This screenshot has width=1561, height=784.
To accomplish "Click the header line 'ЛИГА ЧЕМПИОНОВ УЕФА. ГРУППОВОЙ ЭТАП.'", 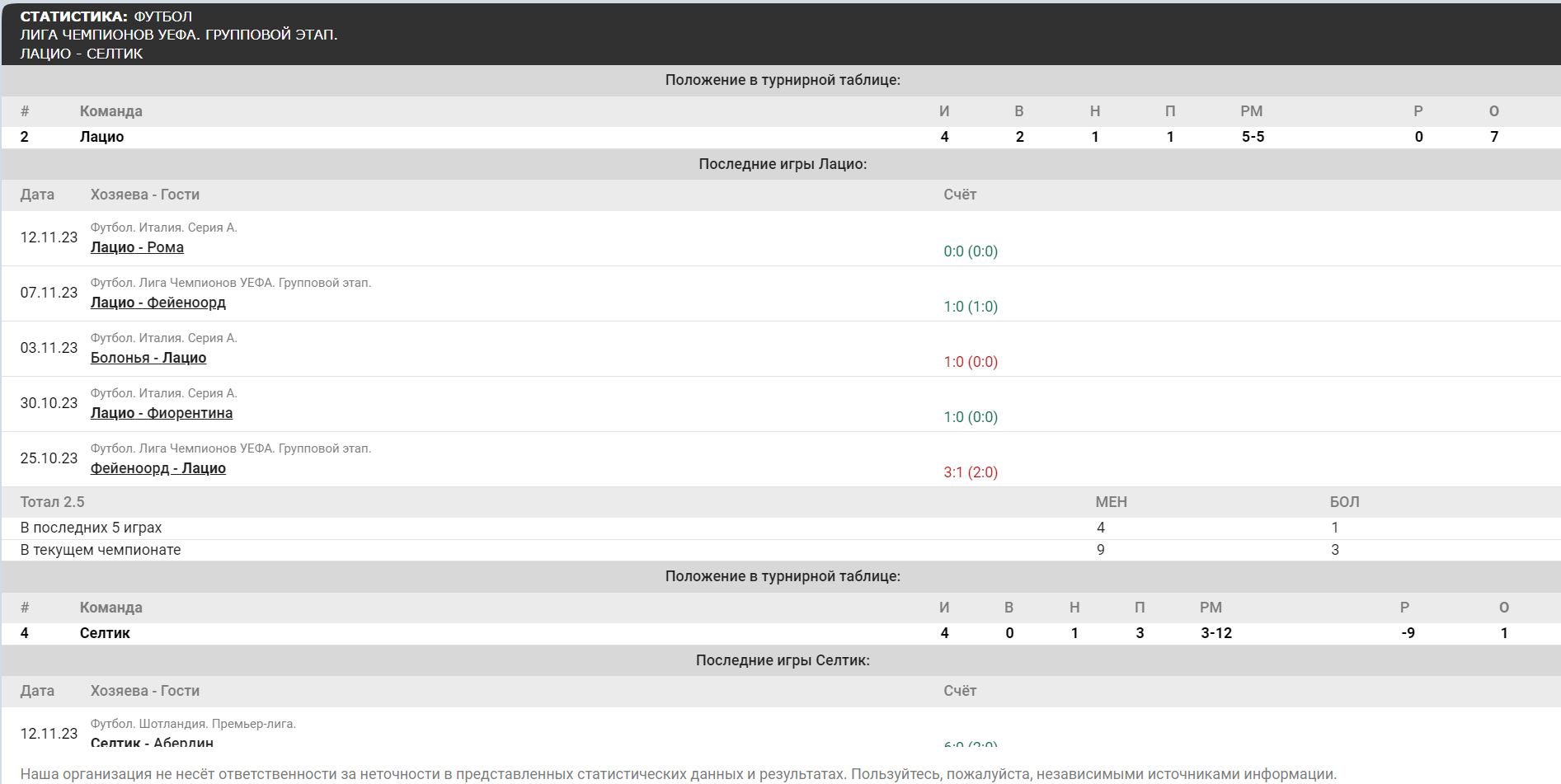I will coord(179,35).
